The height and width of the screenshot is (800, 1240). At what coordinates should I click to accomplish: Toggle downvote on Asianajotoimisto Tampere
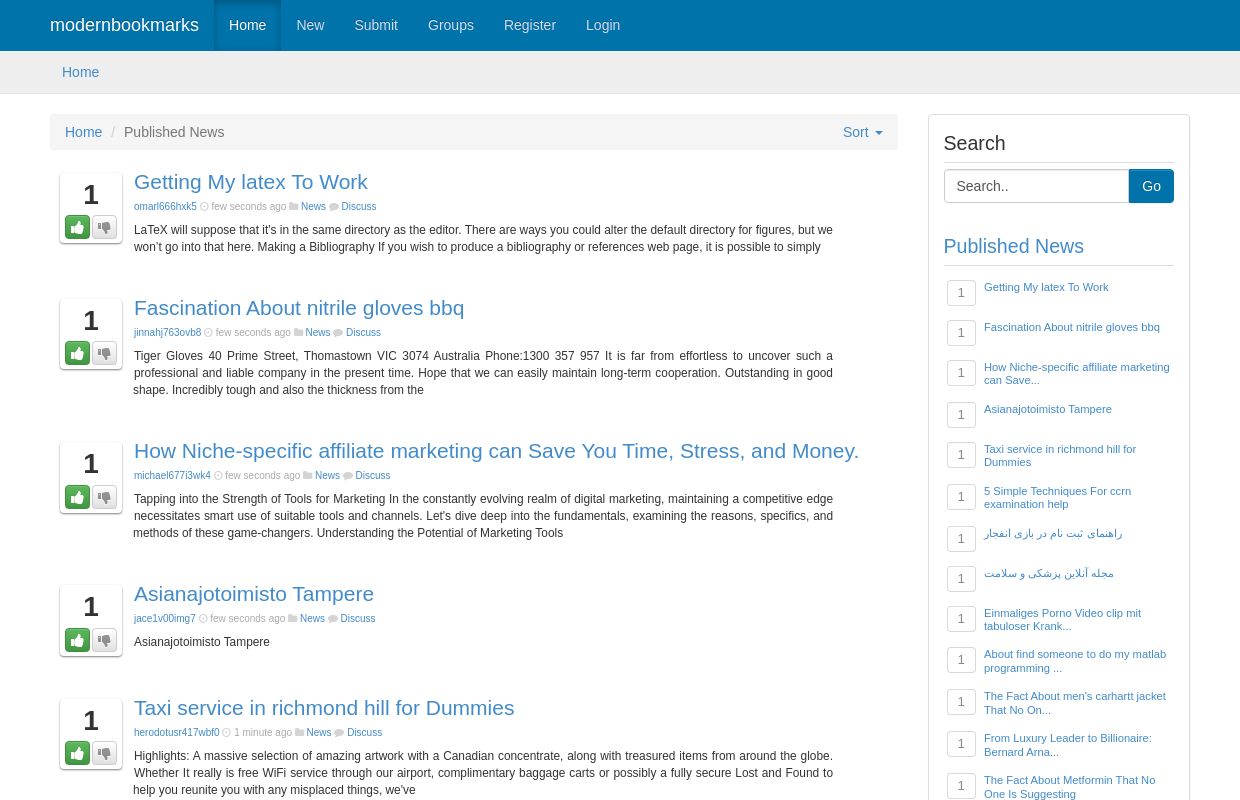tap(104, 640)
